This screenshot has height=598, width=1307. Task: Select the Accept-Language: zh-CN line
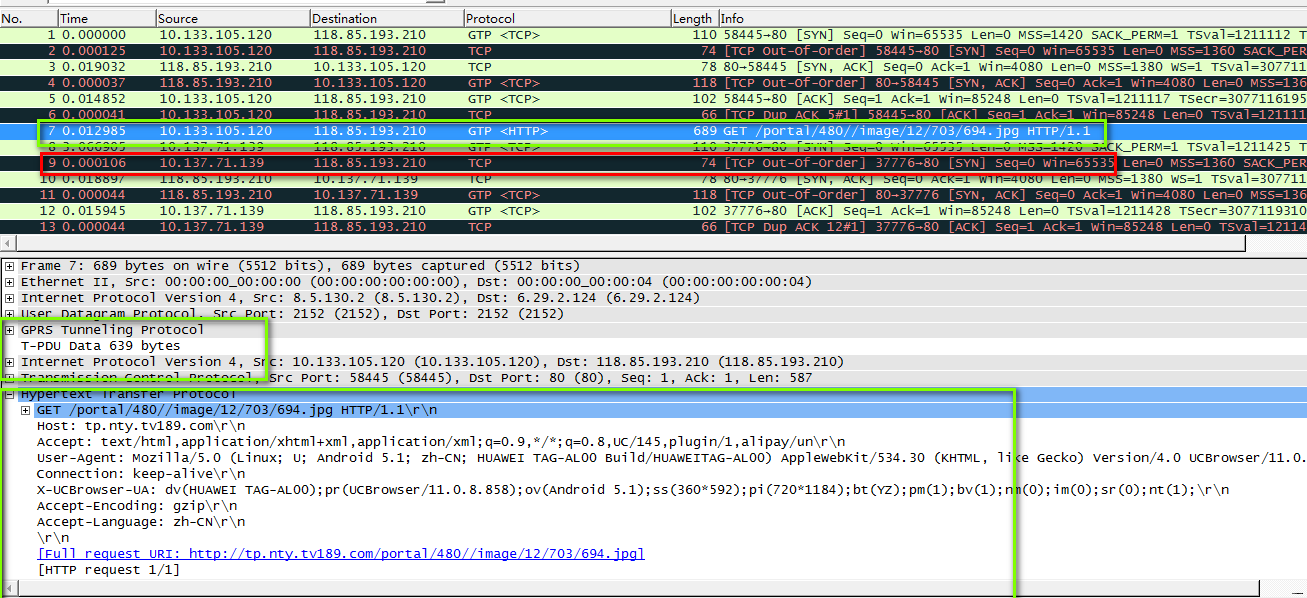click(141, 522)
